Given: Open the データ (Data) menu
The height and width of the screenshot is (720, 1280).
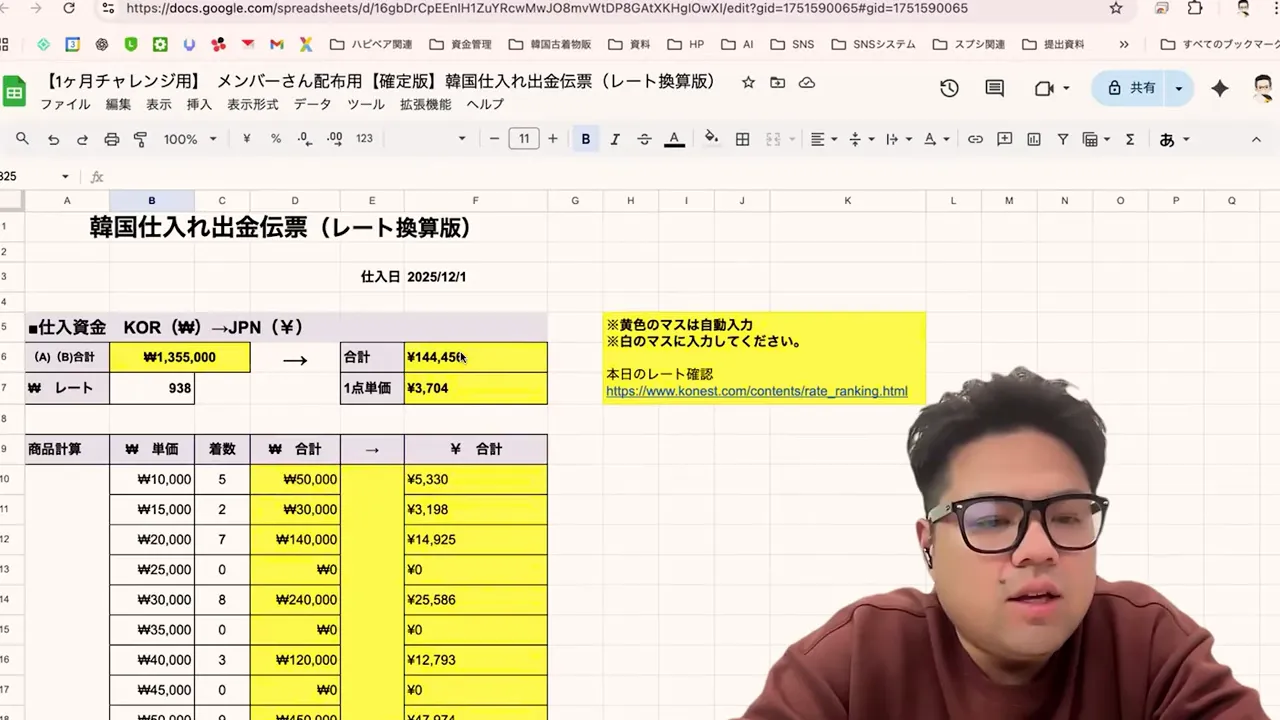Looking at the screenshot, I should click(313, 104).
